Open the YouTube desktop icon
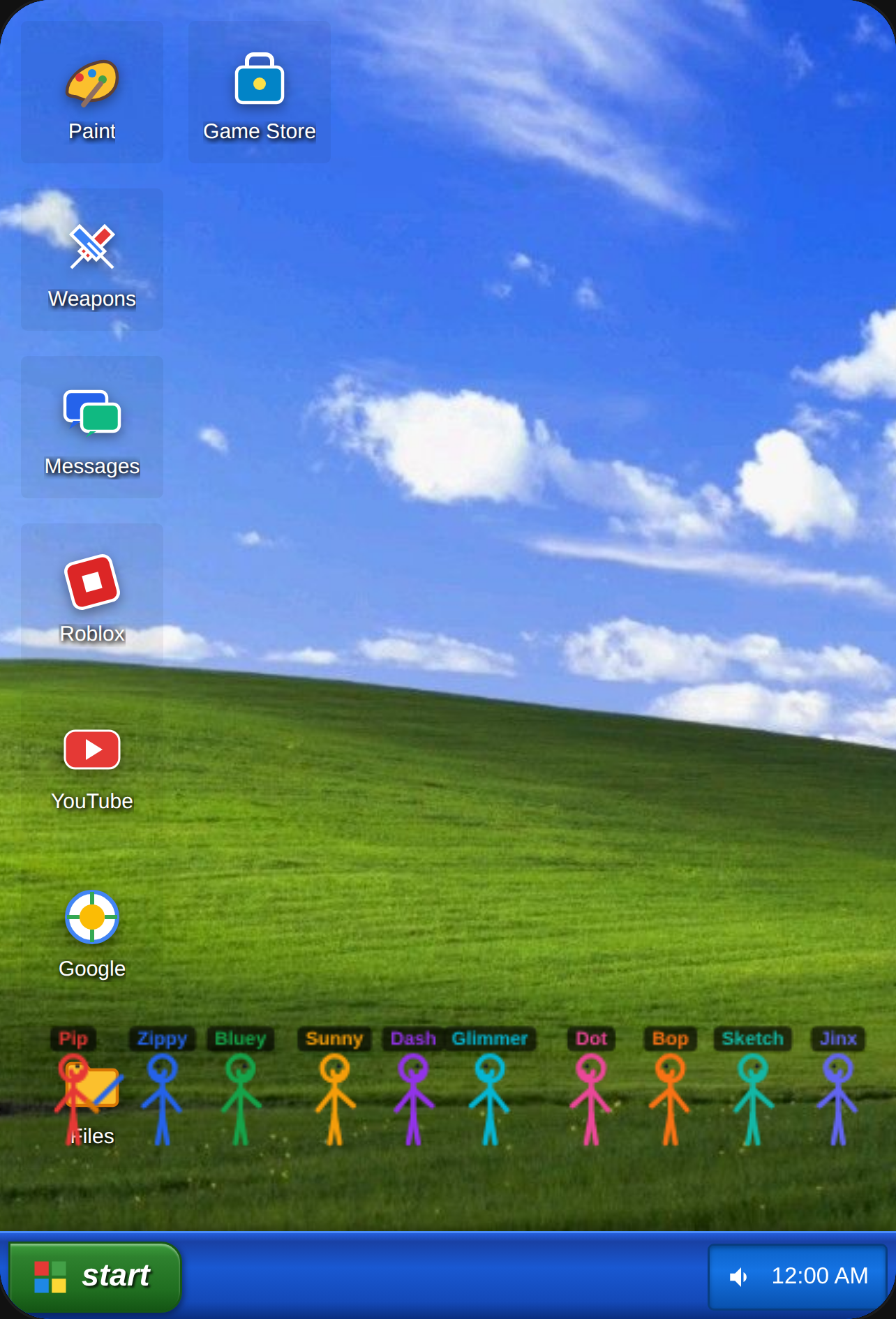896x1319 pixels. 92,762
